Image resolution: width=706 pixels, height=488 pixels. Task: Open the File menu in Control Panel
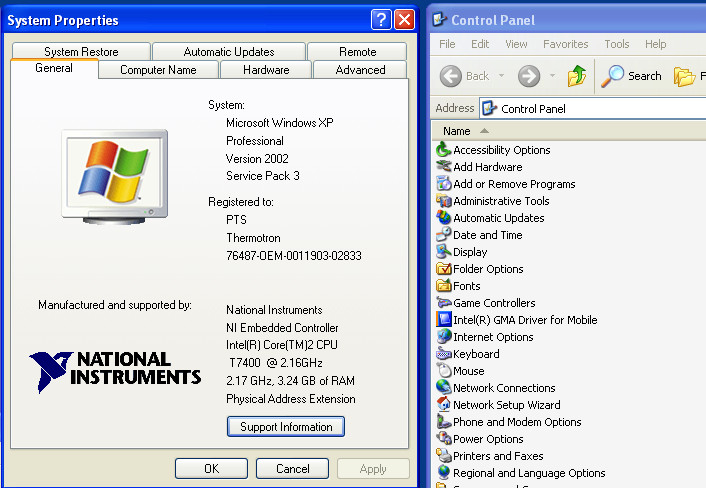point(447,44)
